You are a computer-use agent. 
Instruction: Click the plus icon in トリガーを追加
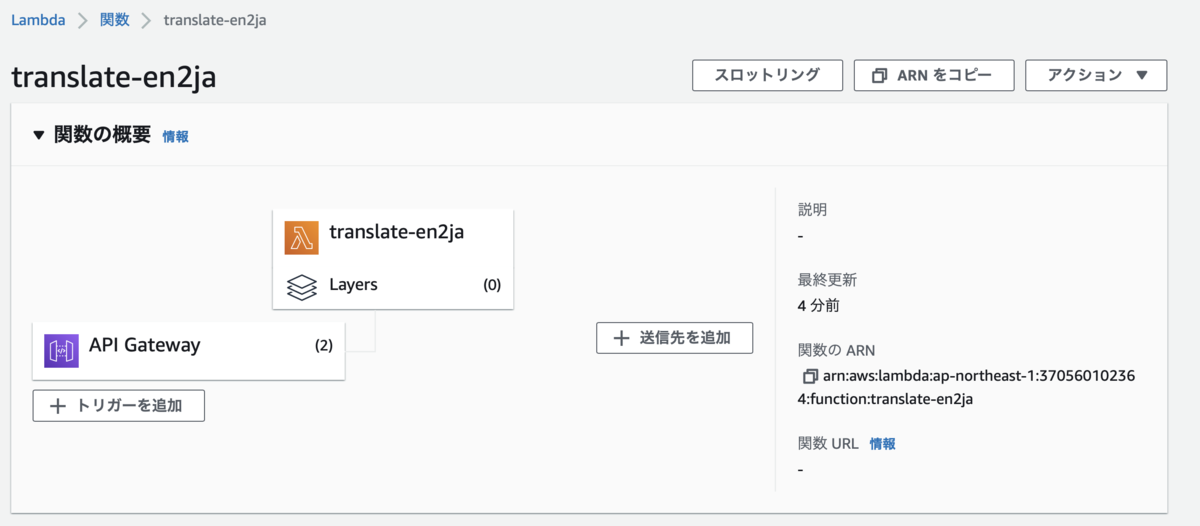(x=58, y=406)
